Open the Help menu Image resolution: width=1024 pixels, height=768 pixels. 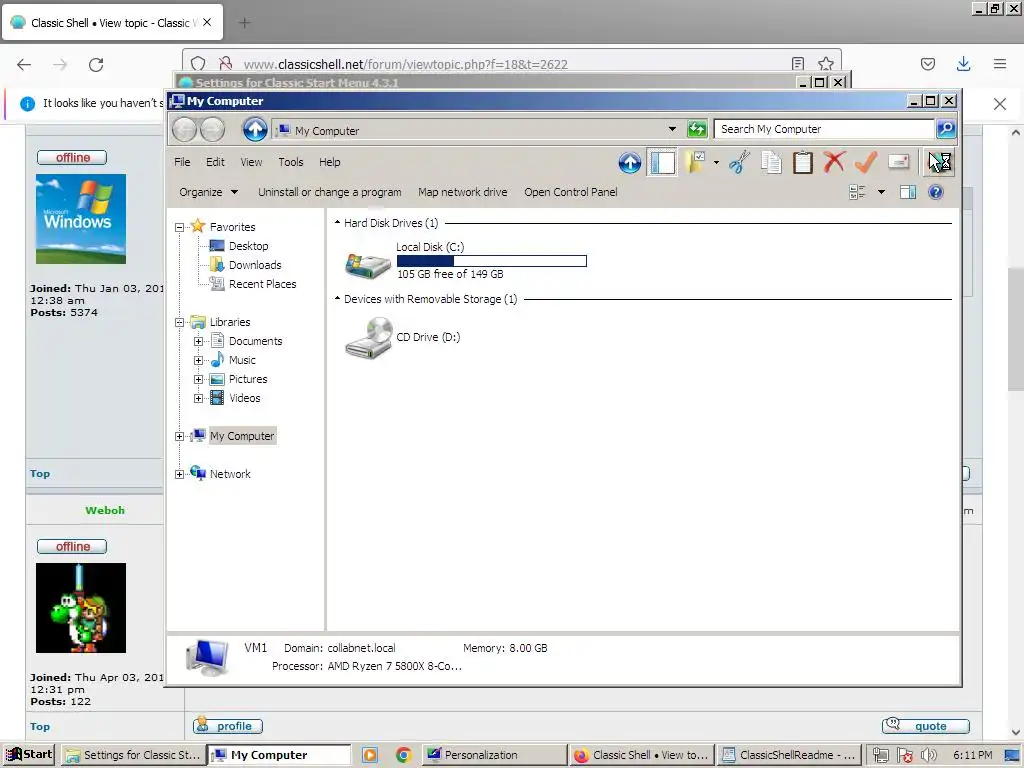pos(329,162)
